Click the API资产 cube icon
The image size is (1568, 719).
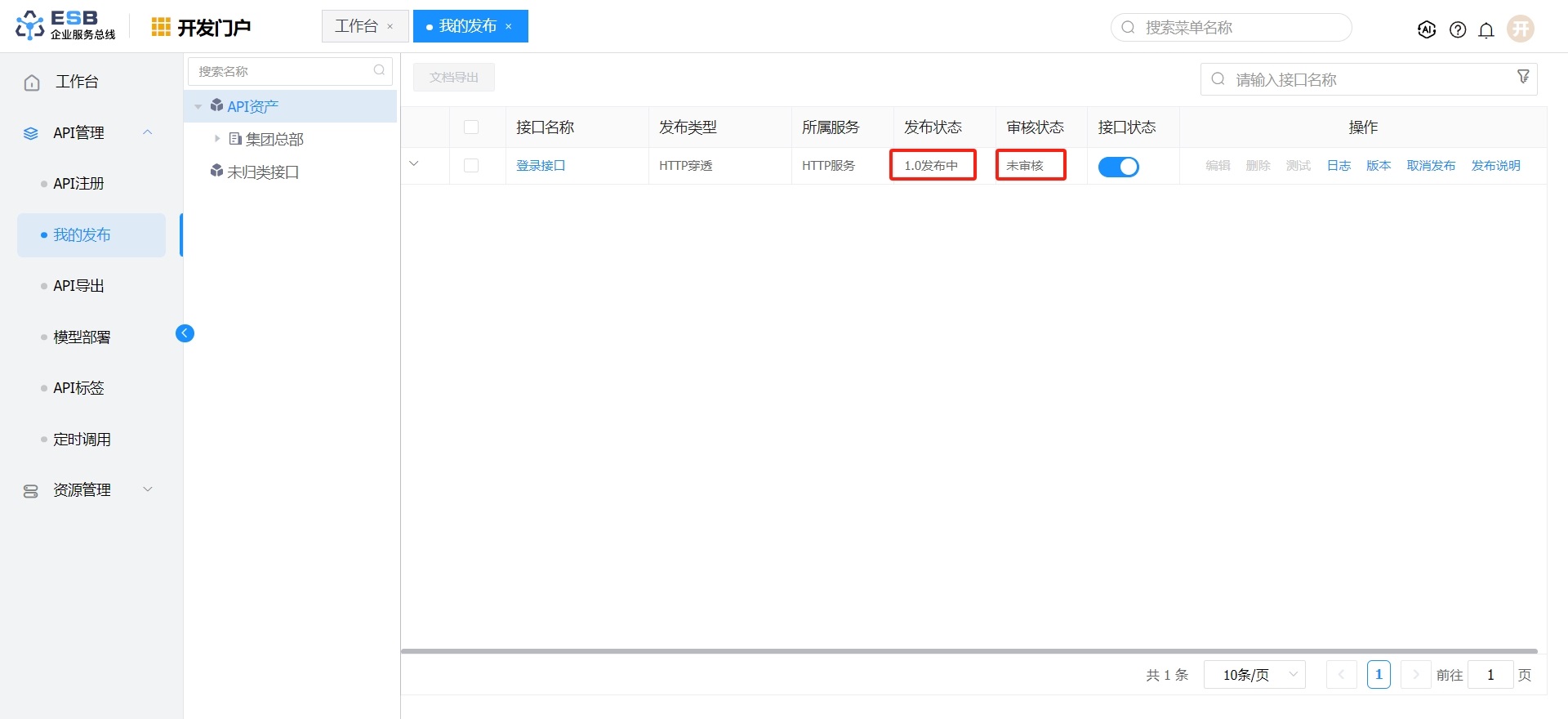216,105
